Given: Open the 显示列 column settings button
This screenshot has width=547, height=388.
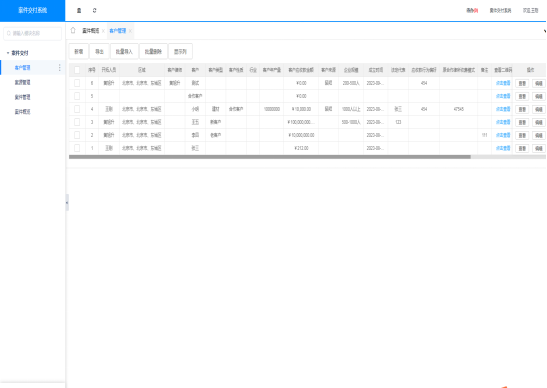Looking at the screenshot, I should tap(180, 51).
